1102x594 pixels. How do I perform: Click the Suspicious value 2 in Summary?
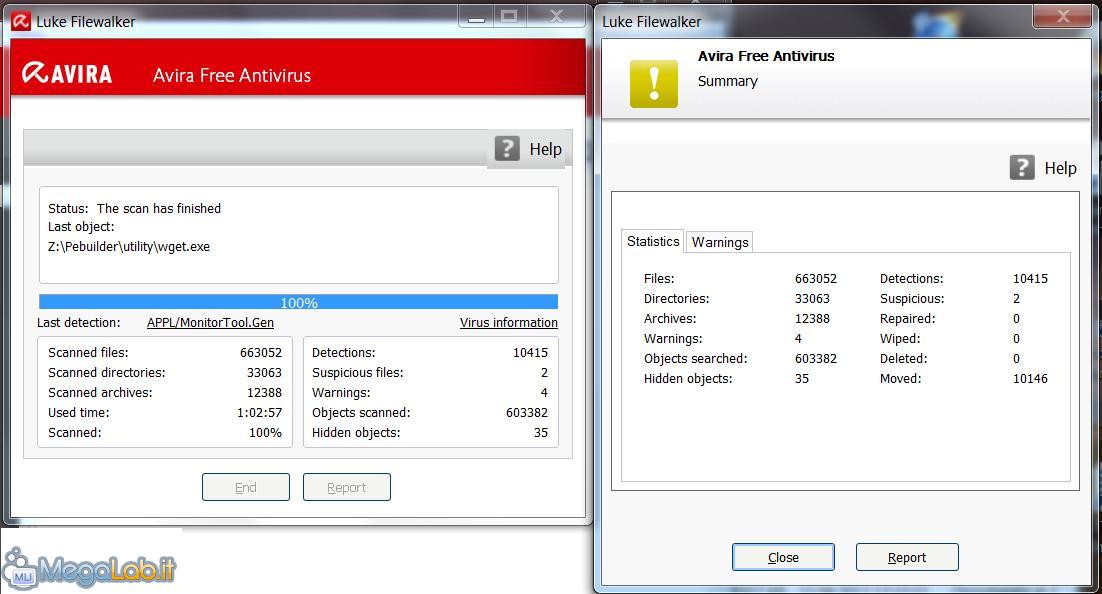(1016, 299)
